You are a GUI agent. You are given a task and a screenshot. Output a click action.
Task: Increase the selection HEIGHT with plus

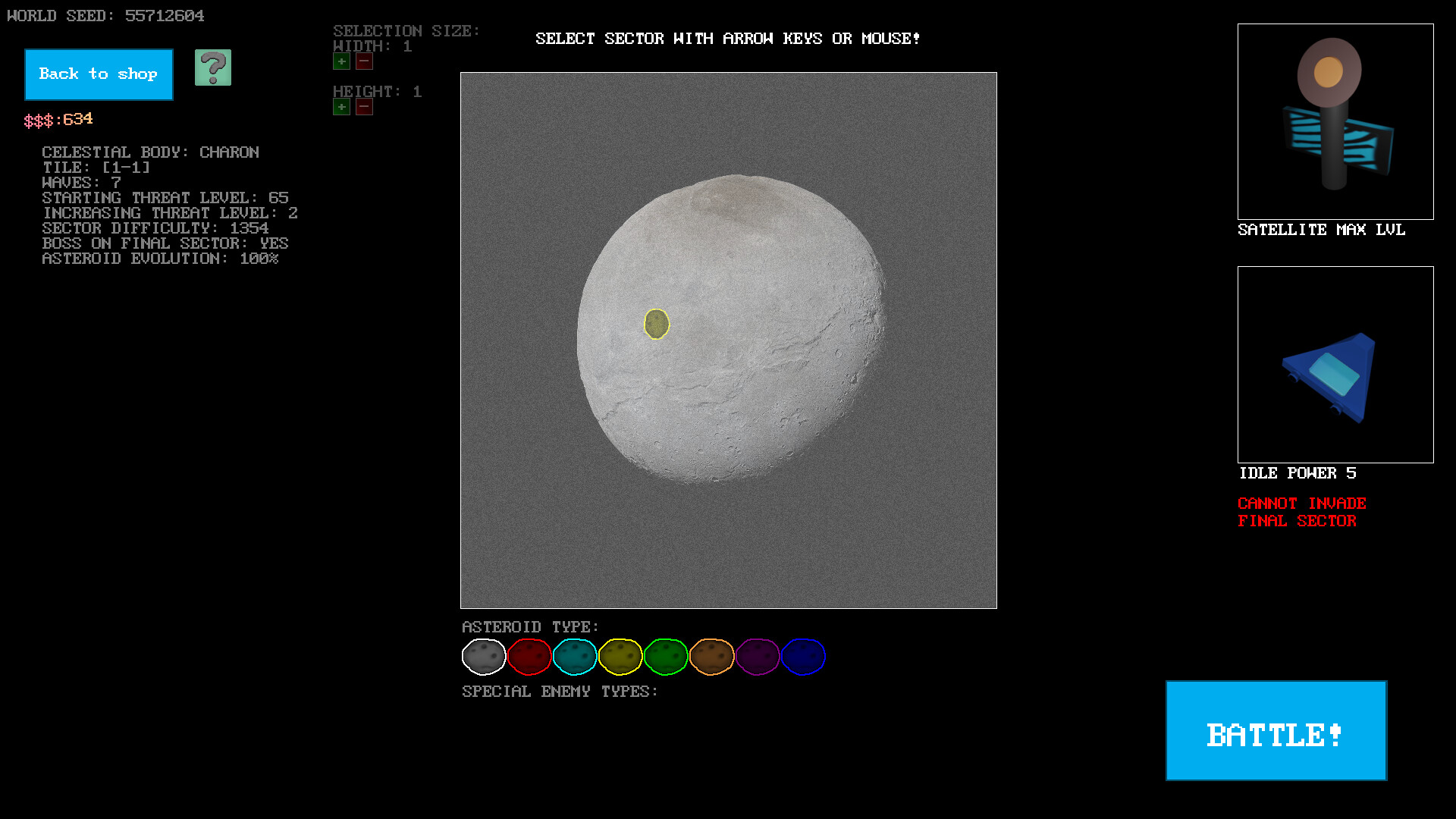coord(340,107)
